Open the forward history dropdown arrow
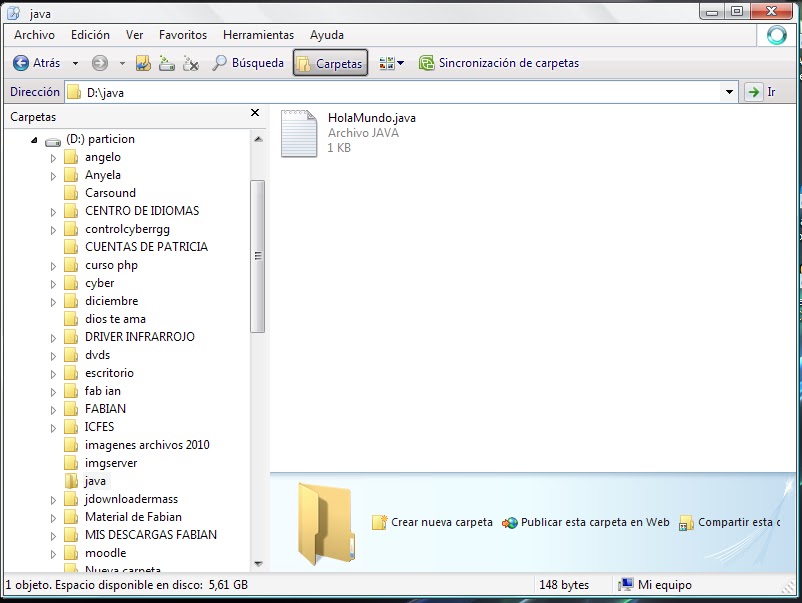 click(x=122, y=63)
